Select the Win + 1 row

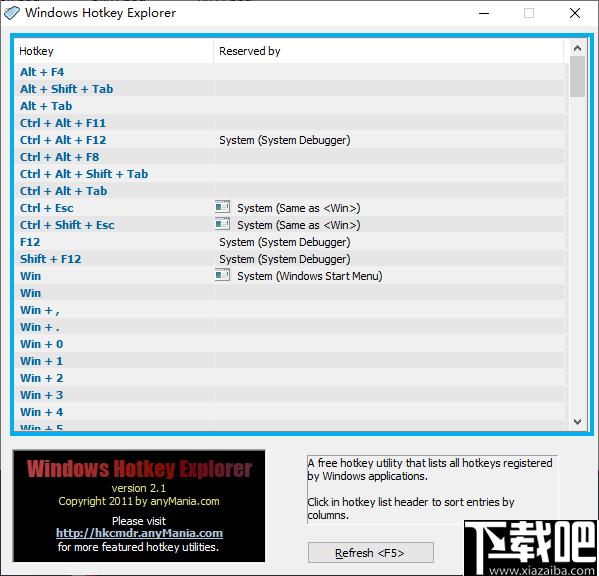tap(290, 361)
